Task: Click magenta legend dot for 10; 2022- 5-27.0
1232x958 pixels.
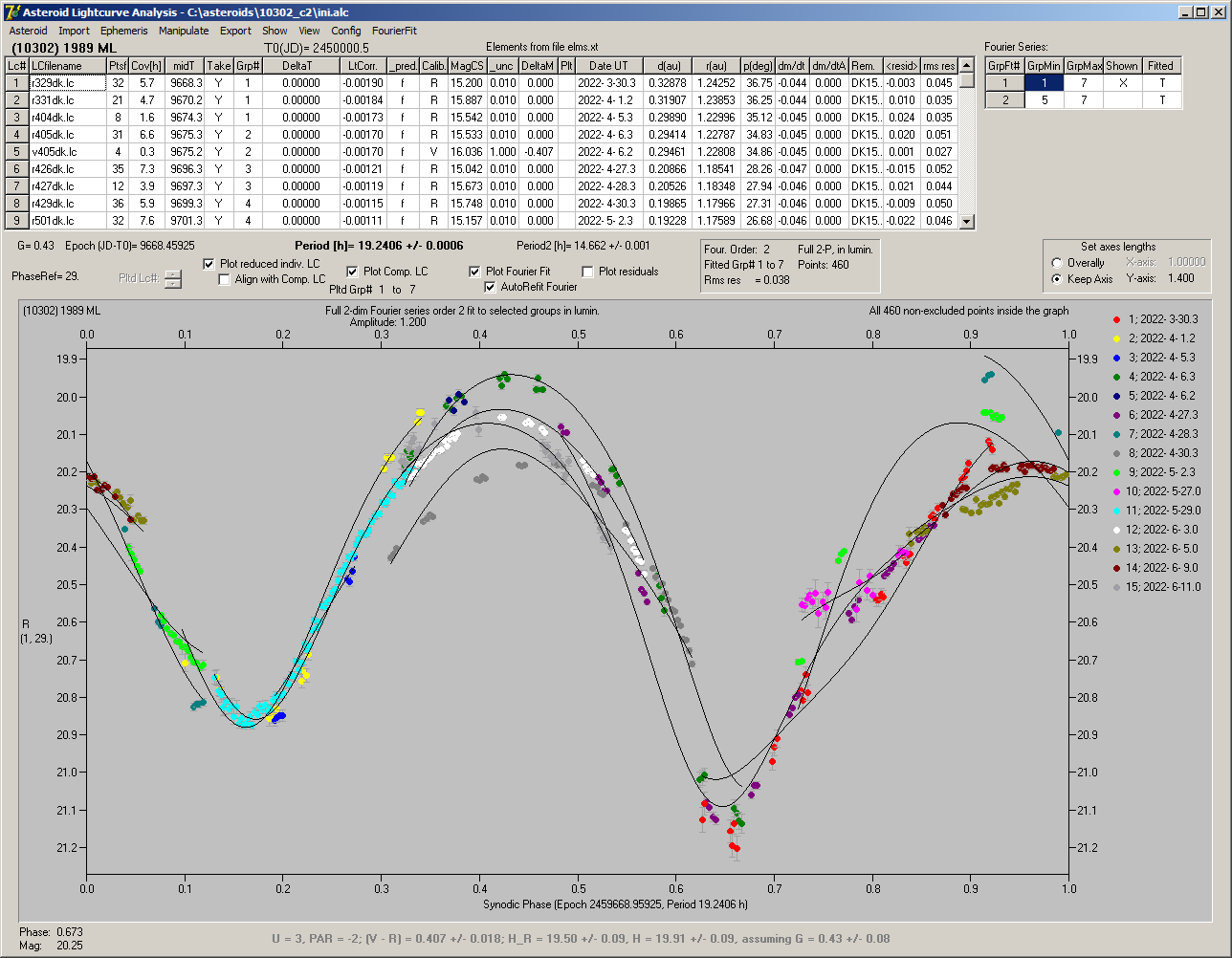Action: (x=1116, y=491)
